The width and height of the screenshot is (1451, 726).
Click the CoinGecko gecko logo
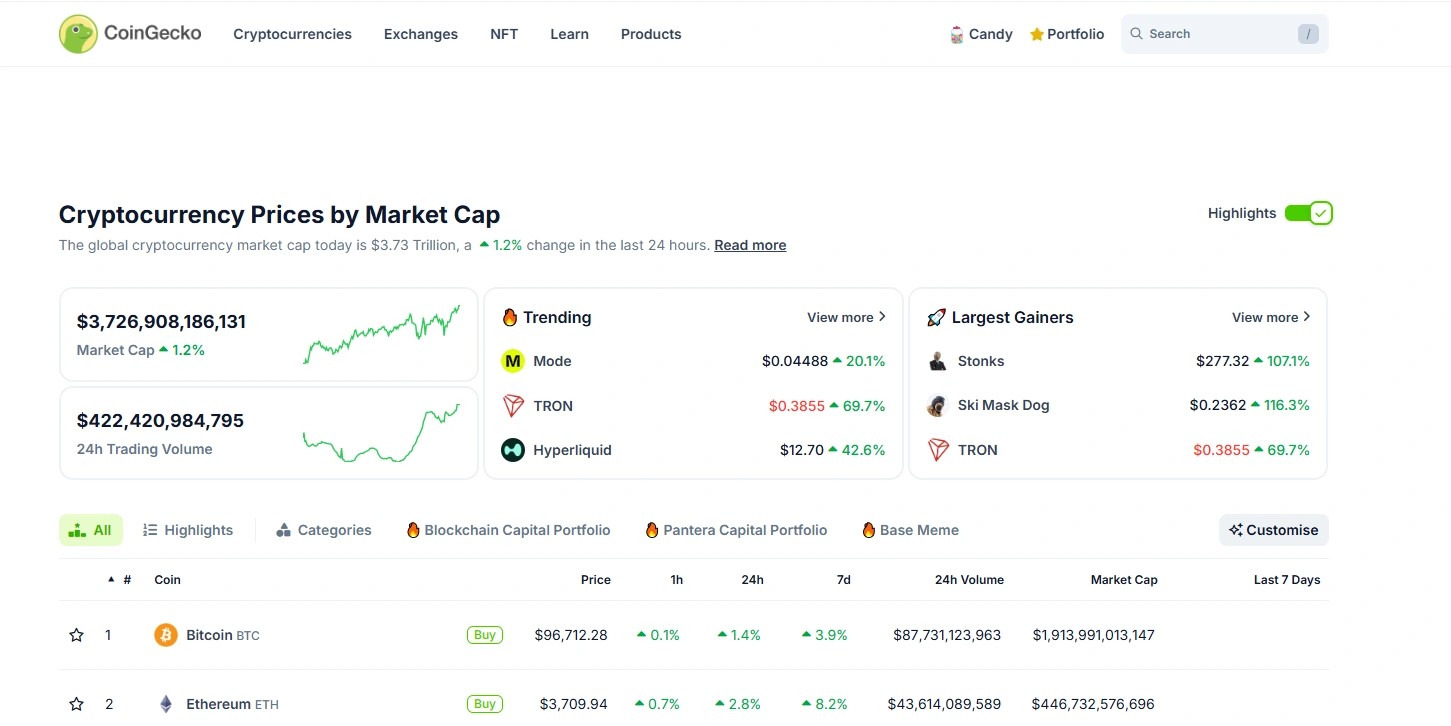click(x=78, y=34)
